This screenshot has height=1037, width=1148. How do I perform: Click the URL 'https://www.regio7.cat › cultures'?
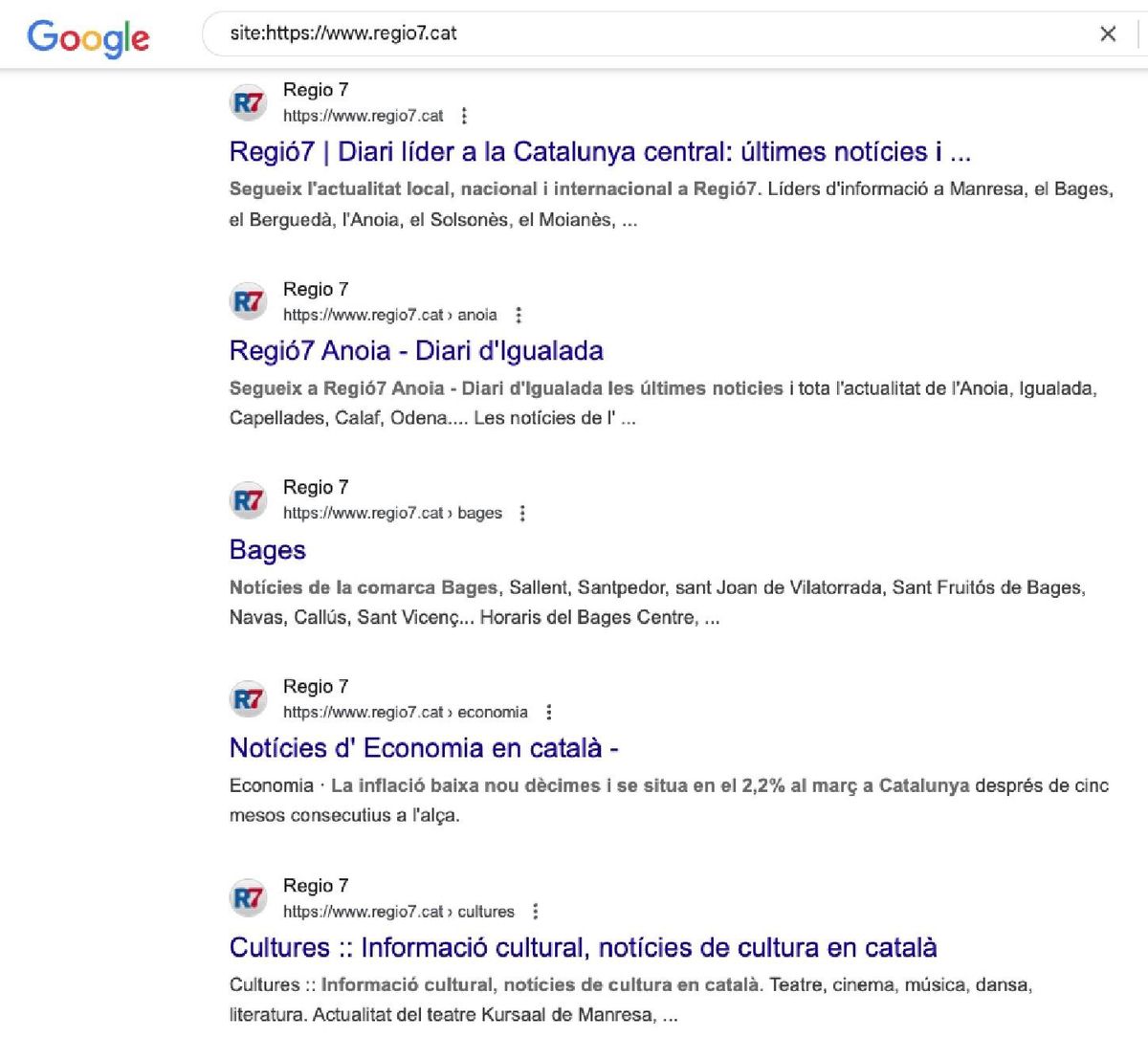(399, 912)
